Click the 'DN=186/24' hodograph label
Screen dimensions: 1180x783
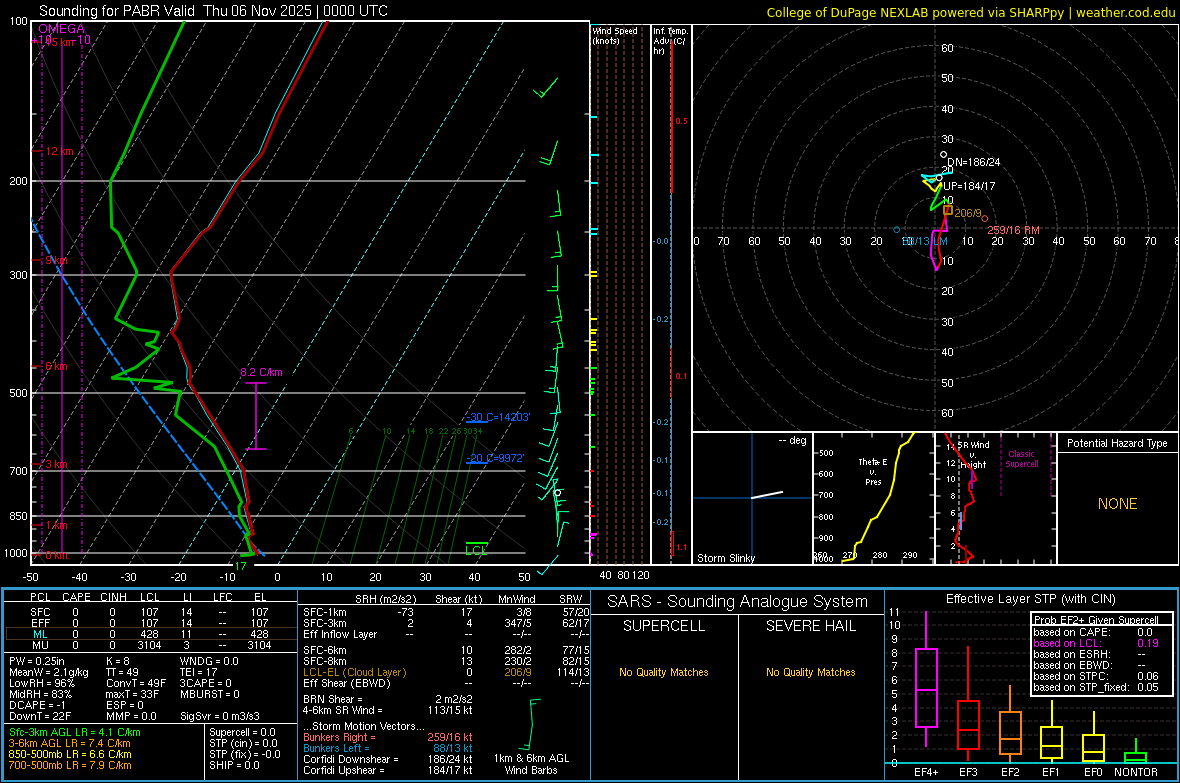click(x=973, y=162)
